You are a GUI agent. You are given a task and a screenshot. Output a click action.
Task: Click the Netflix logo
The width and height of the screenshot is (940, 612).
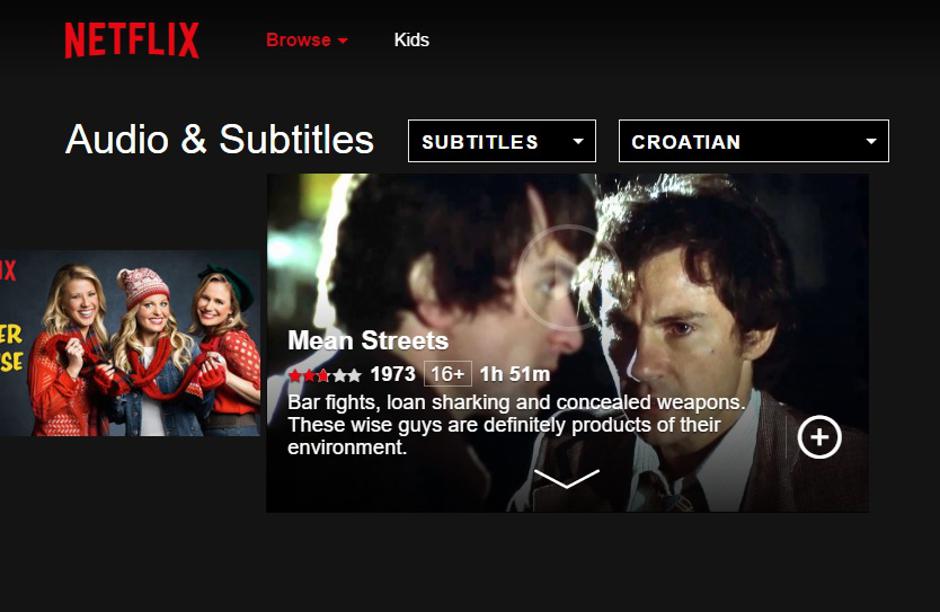(x=131, y=40)
